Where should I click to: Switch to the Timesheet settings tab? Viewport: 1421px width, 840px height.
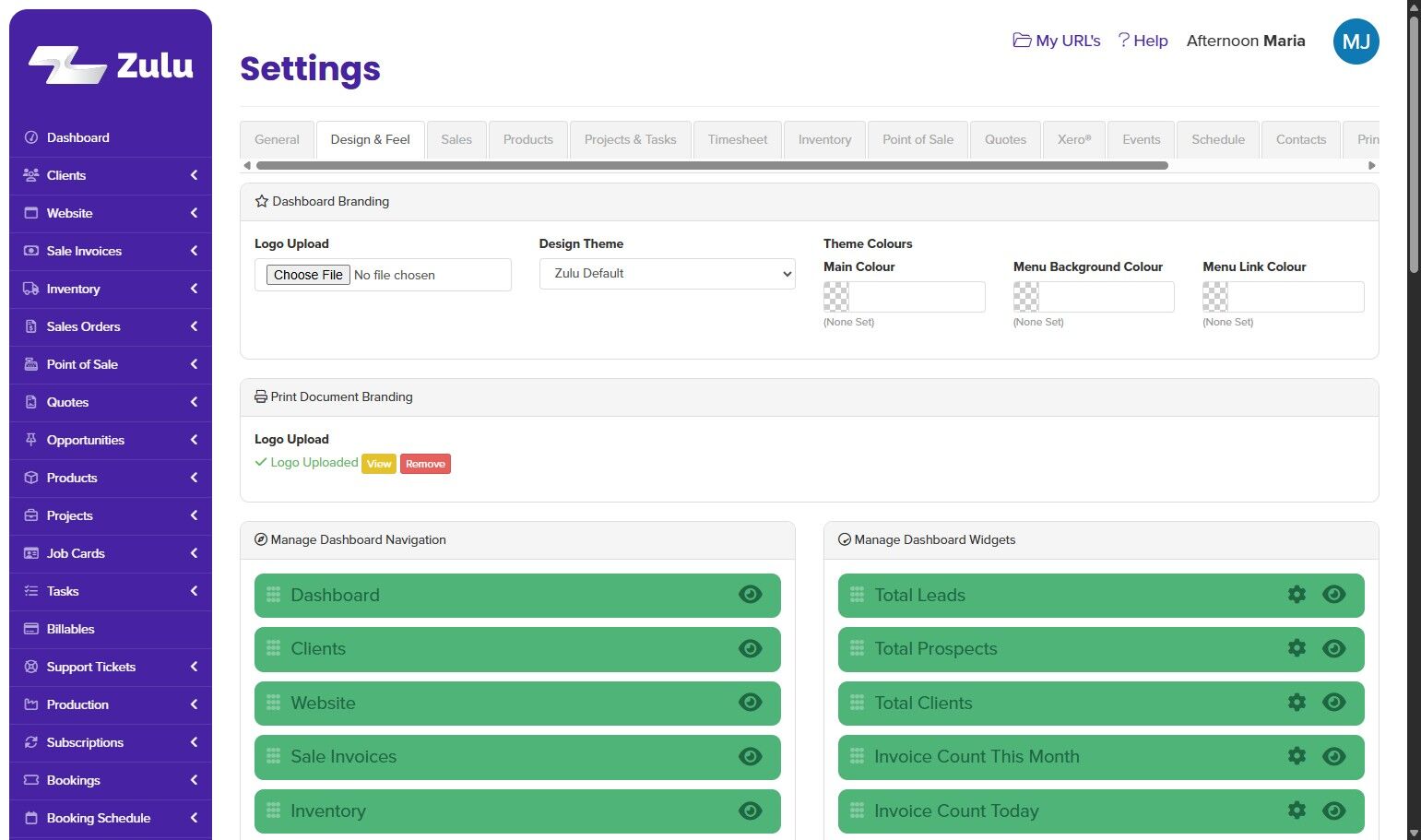tap(737, 140)
